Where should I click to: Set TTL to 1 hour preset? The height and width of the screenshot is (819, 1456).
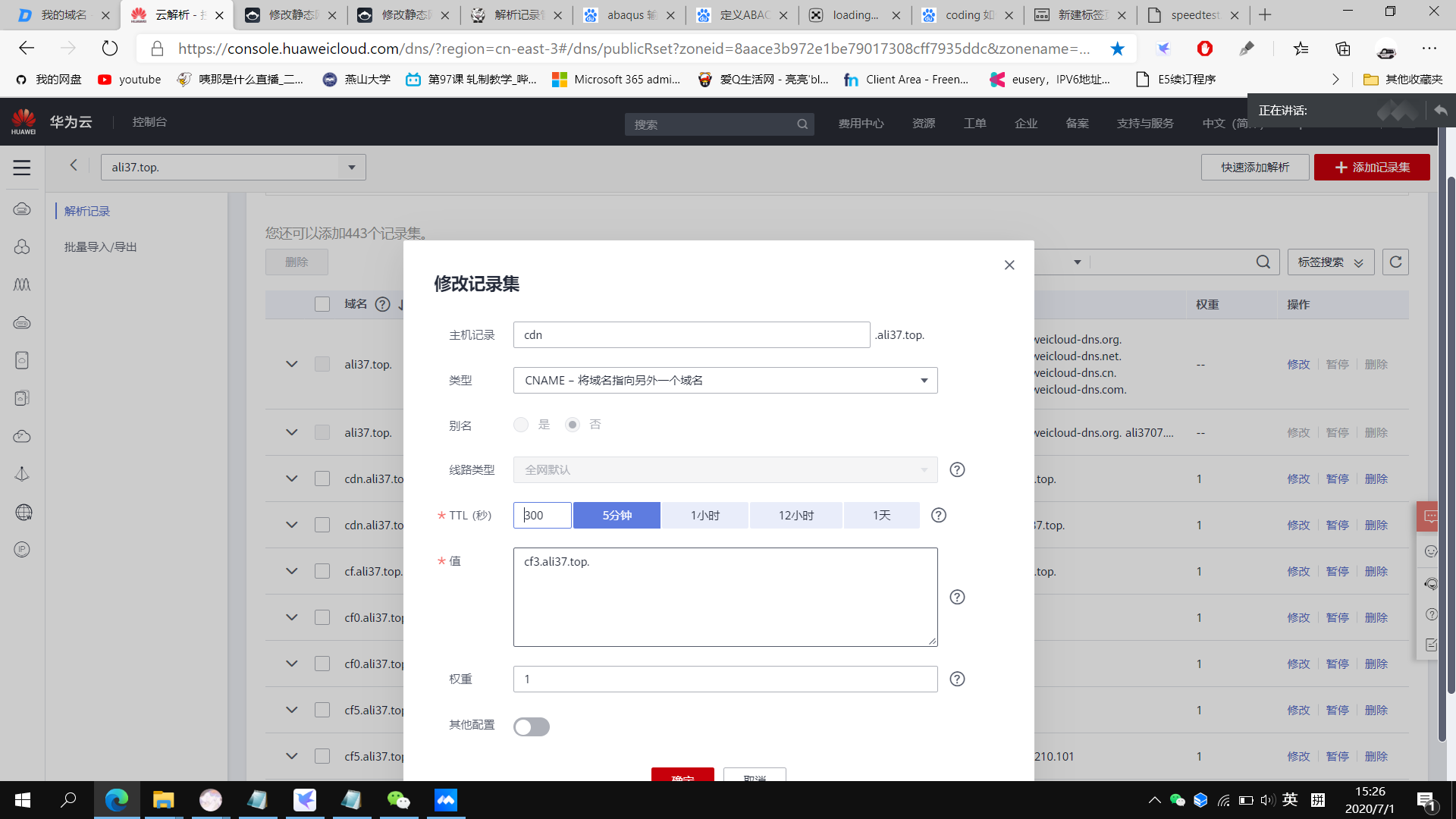704,516
